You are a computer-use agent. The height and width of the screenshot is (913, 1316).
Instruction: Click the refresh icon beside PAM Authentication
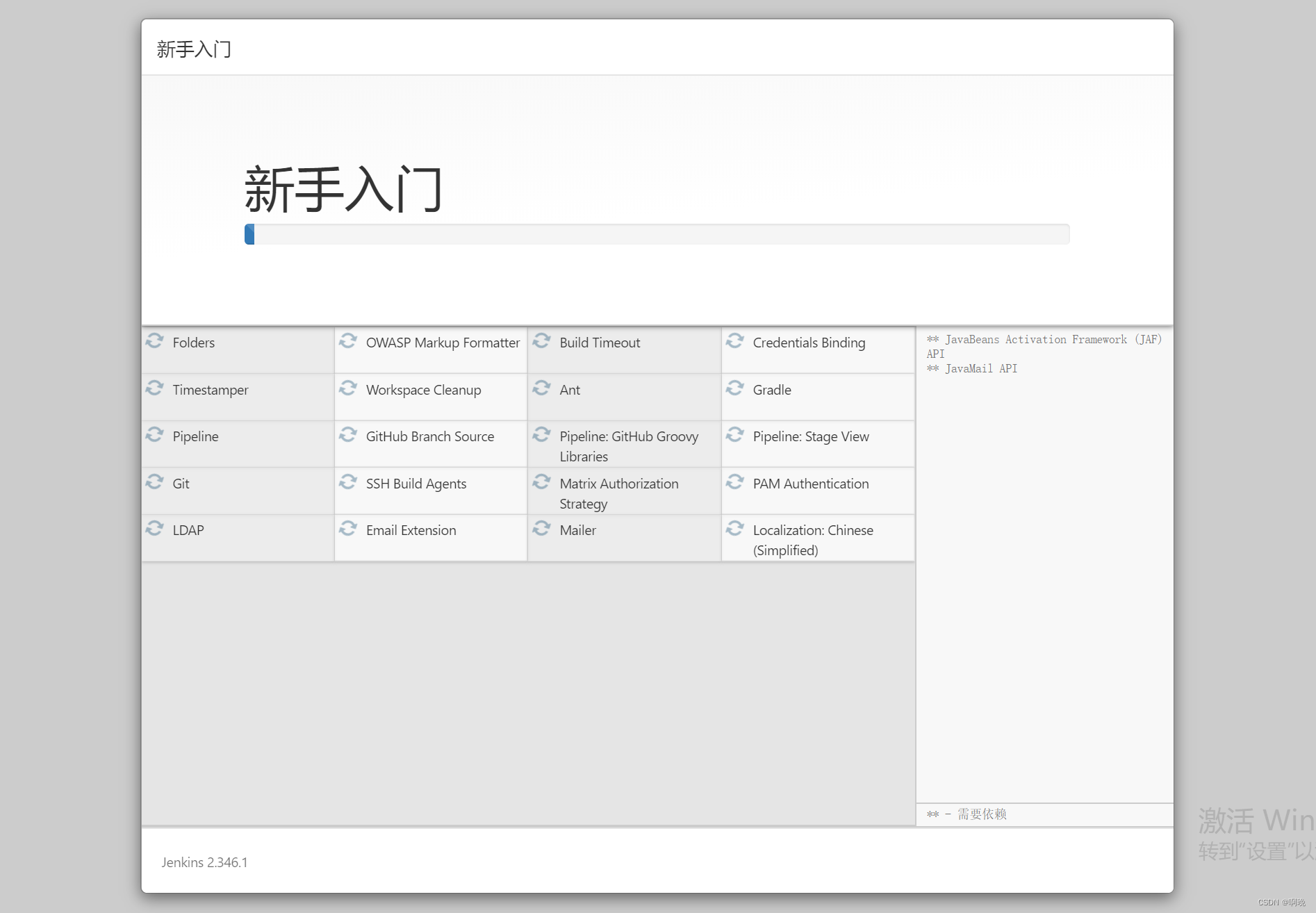(735, 482)
